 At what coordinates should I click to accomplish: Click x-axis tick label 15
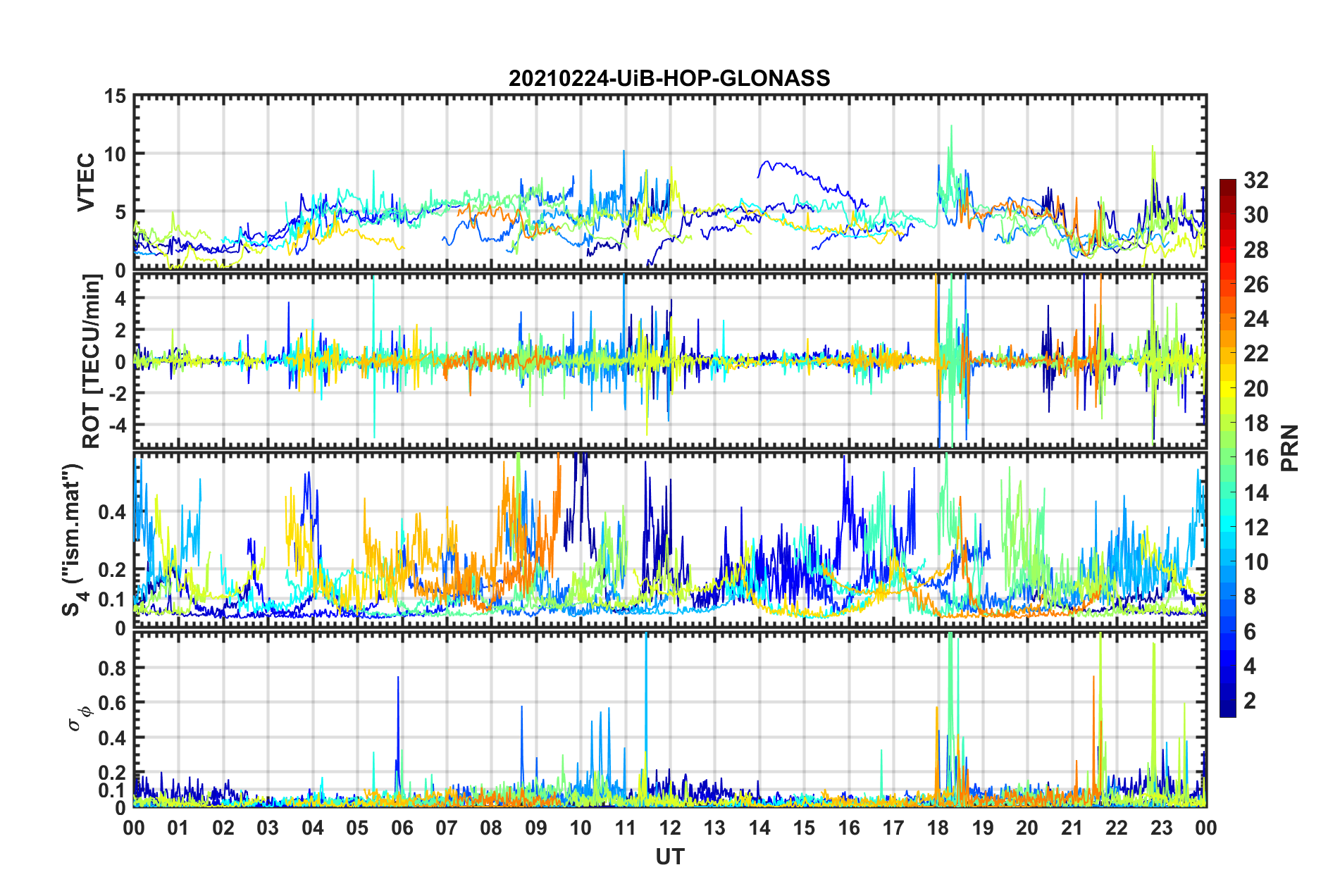point(804,827)
